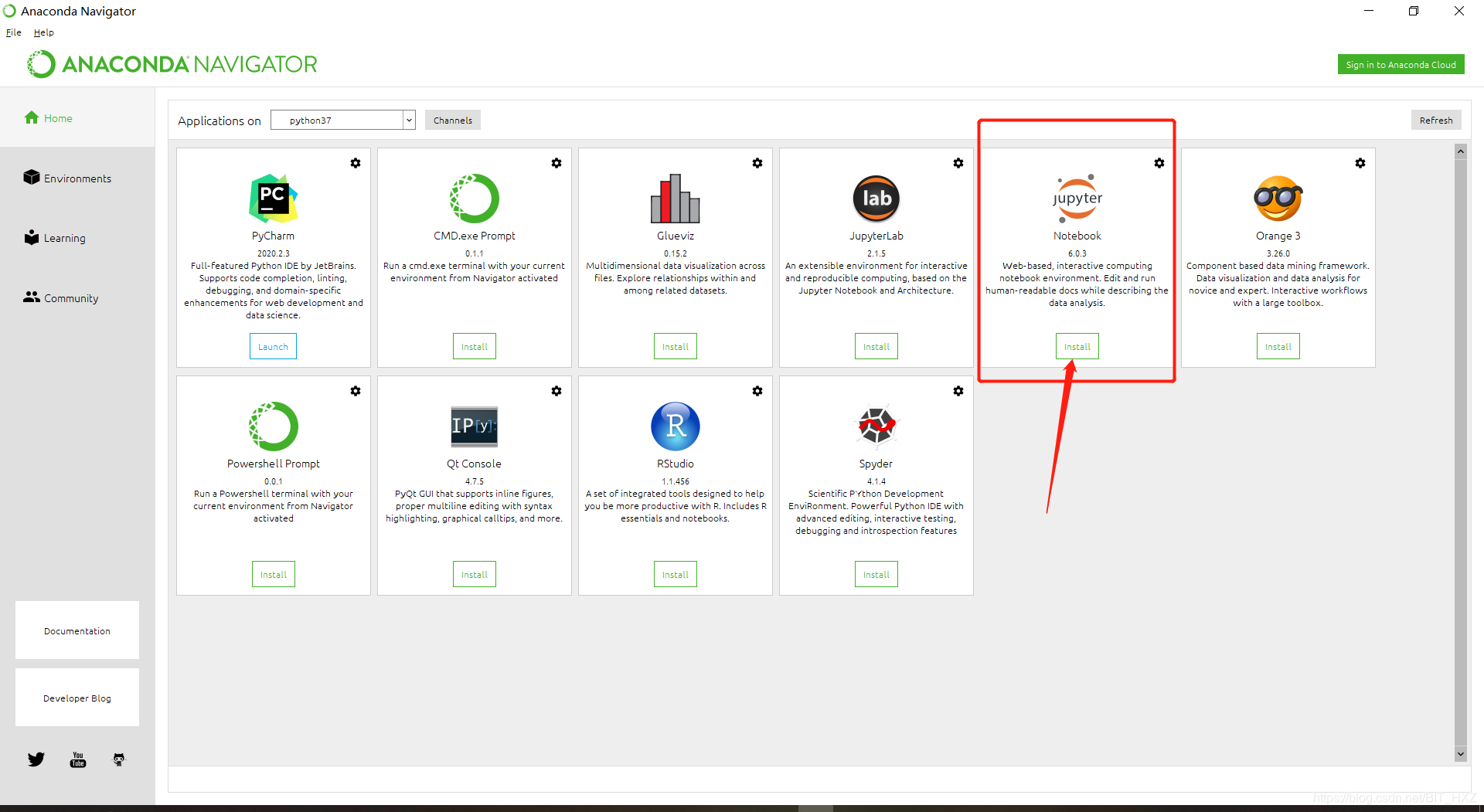Click the PyCharm application logo
This screenshot has height=812, width=1484.
pos(274,199)
